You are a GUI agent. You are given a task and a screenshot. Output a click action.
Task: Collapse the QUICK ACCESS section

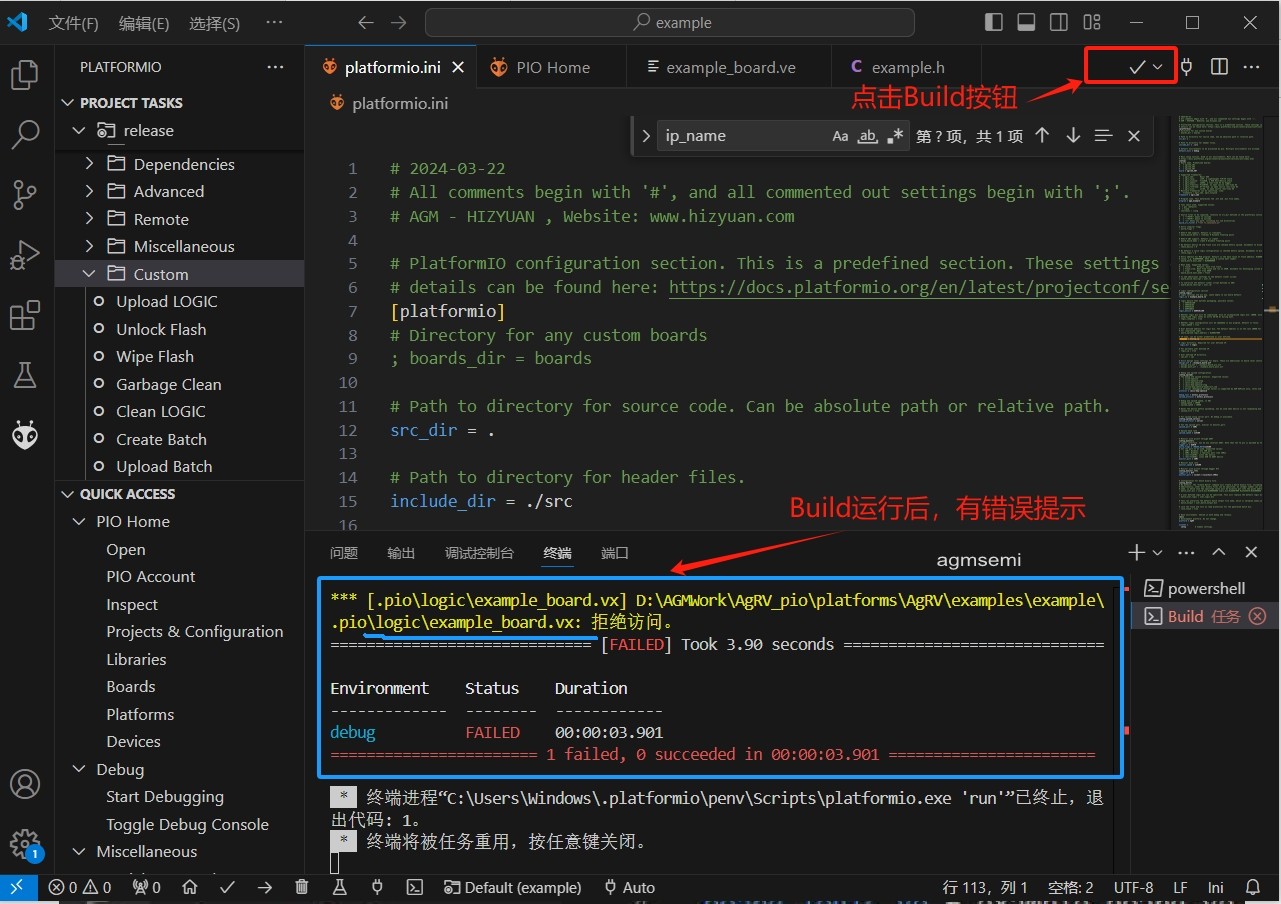[x=68, y=494]
